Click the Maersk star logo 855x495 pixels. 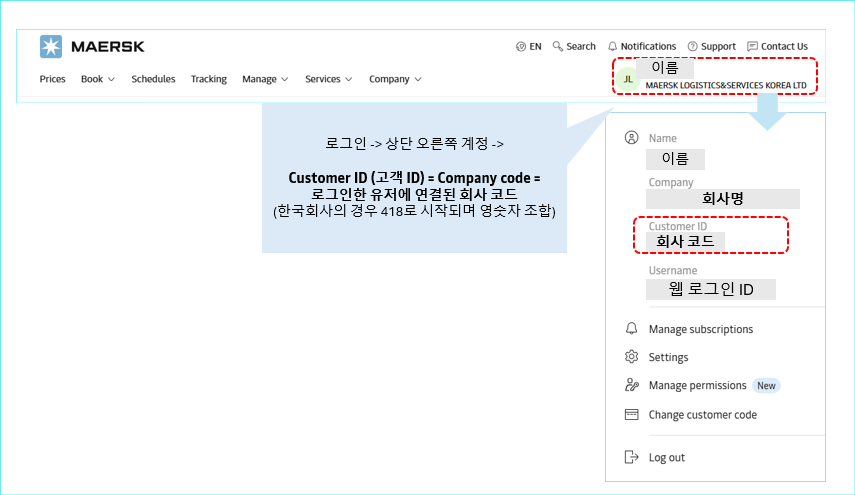pos(51,46)
